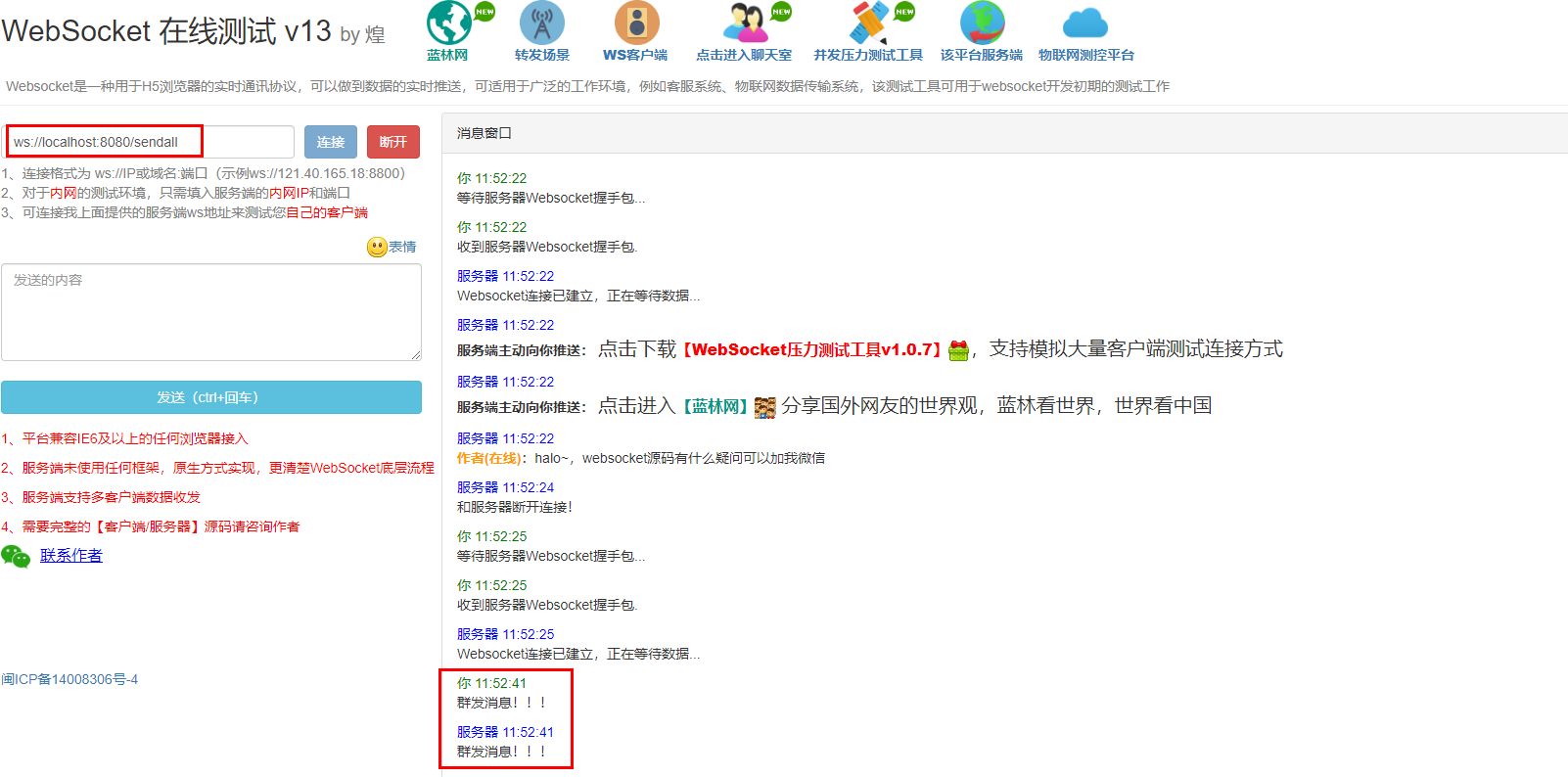This screenshot has height=777, width=1568.
Task: Click the 作者(在线) message line
Action: [x=641, y=458]
